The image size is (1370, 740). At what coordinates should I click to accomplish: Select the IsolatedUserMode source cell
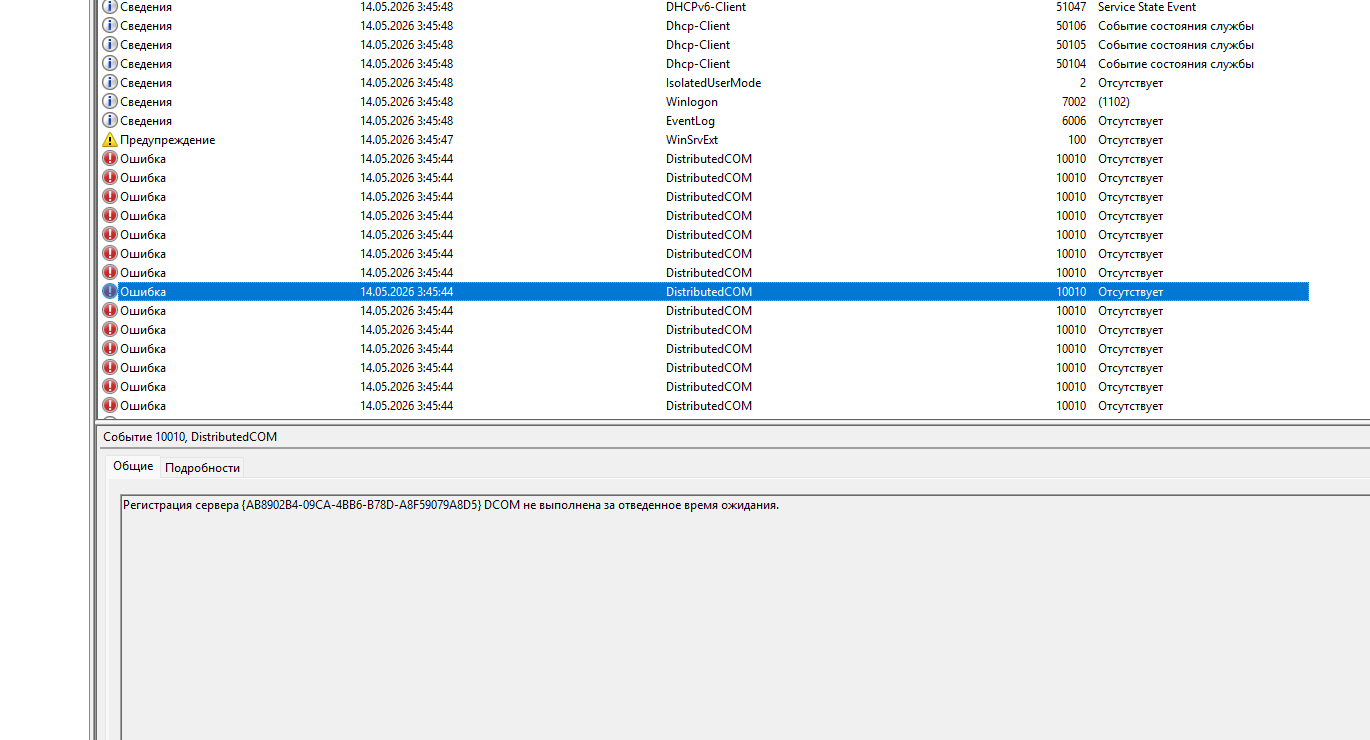[714, 83]
